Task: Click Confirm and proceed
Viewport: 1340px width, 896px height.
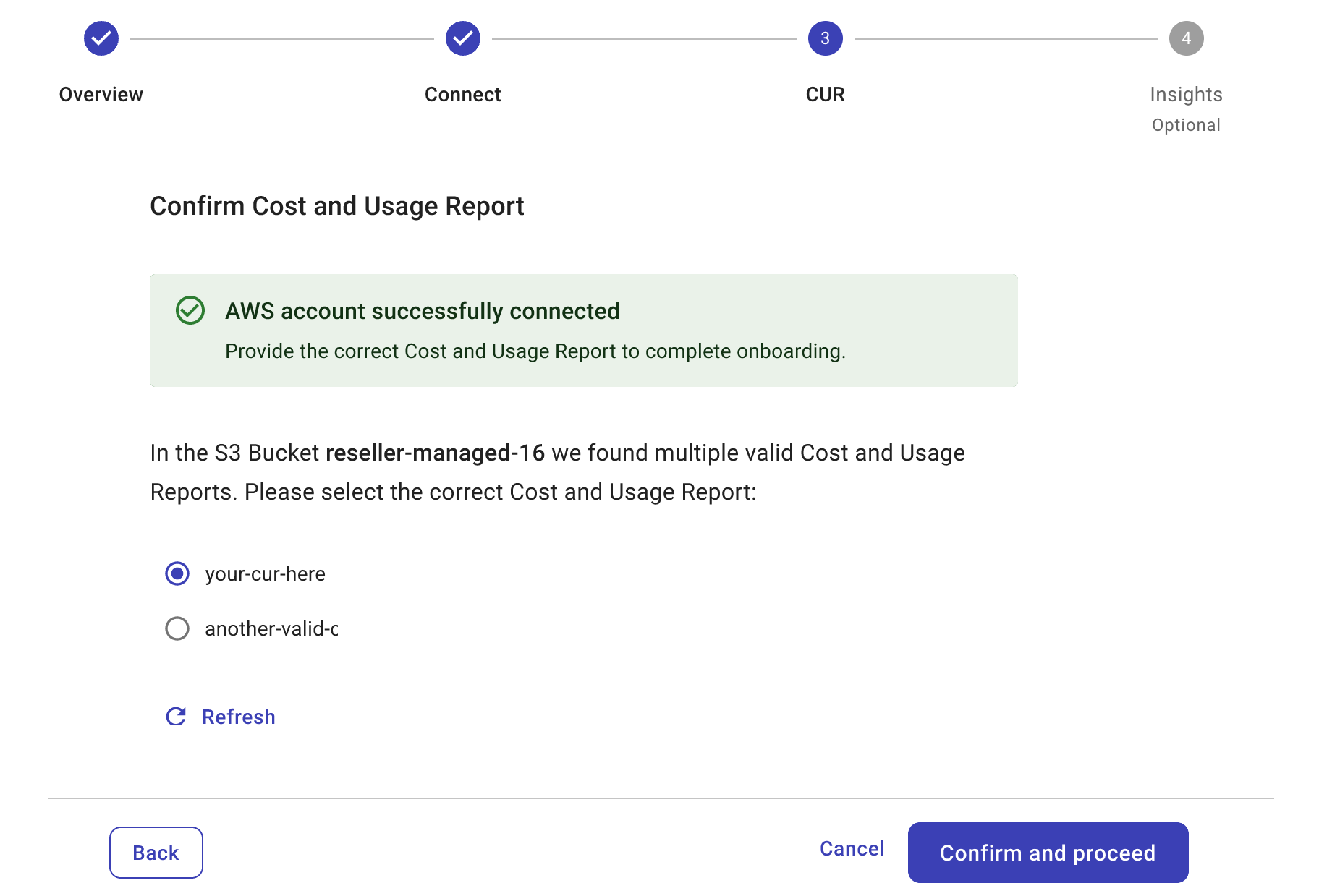Action: (1048, 853)
